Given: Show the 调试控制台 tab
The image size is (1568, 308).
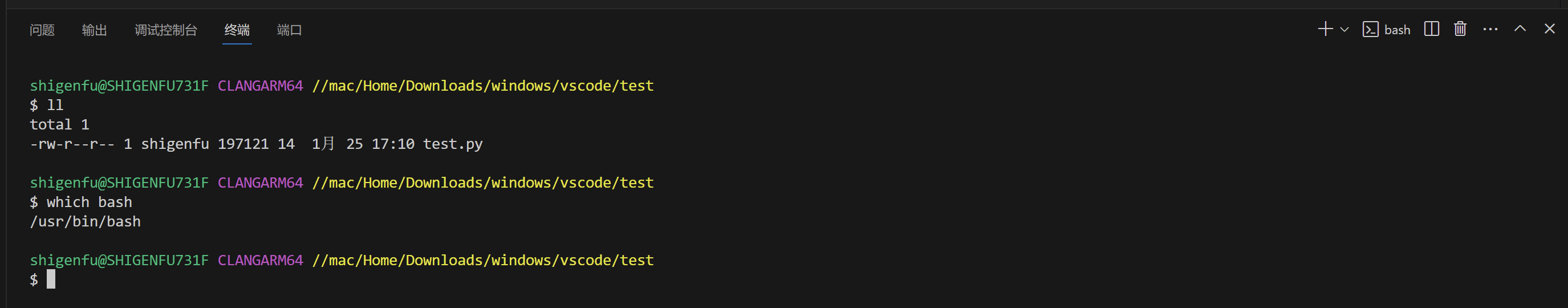Looking at the screenshot, I should [x=165, y=30].
